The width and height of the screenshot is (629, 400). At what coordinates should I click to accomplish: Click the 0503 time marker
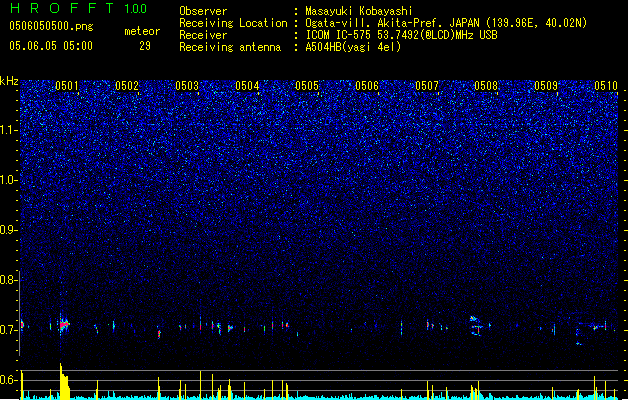coord(187,86)
